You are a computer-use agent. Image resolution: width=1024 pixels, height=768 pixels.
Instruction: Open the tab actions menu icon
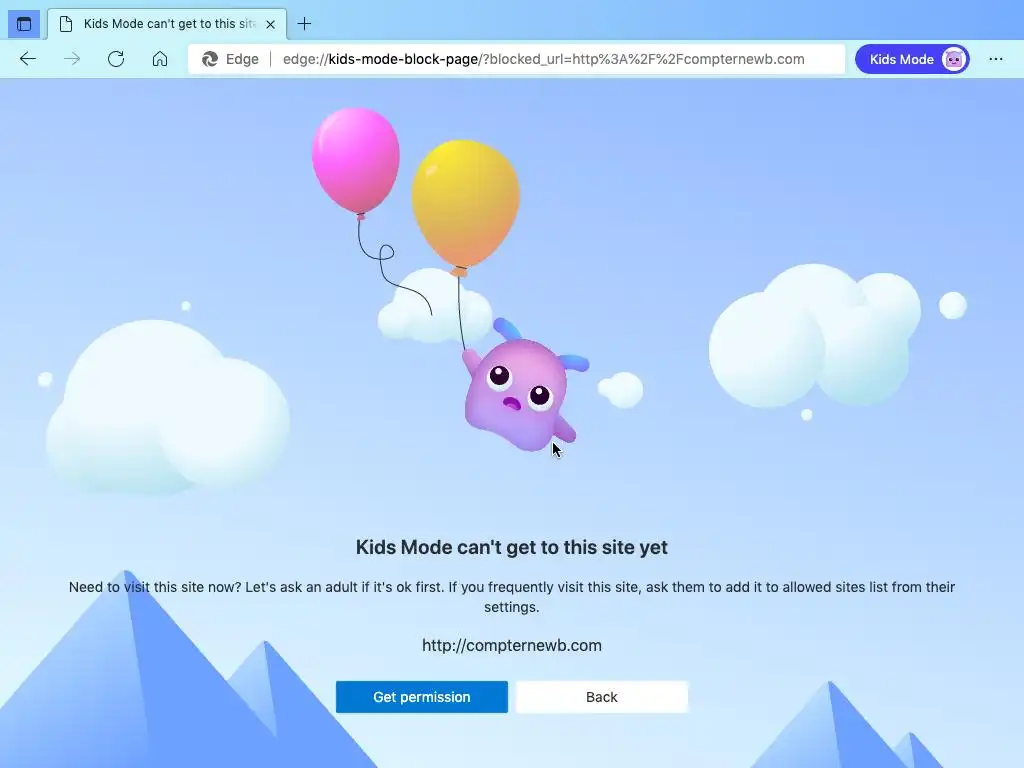pyautogui.click(x=24, y=24)
